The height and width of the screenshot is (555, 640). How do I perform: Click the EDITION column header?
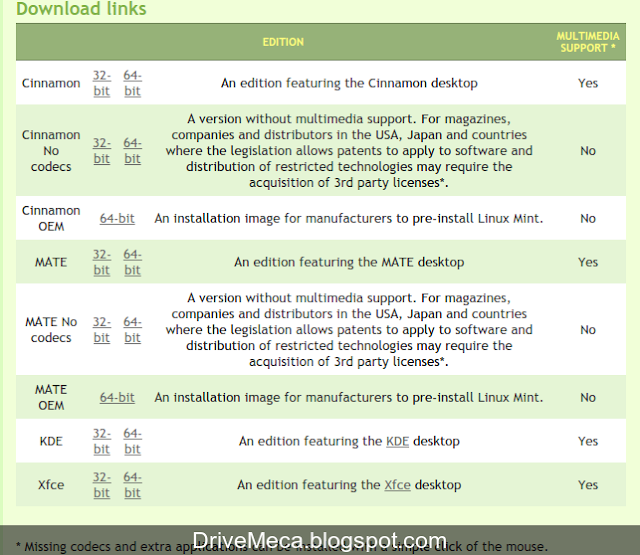tap(283, 42)
